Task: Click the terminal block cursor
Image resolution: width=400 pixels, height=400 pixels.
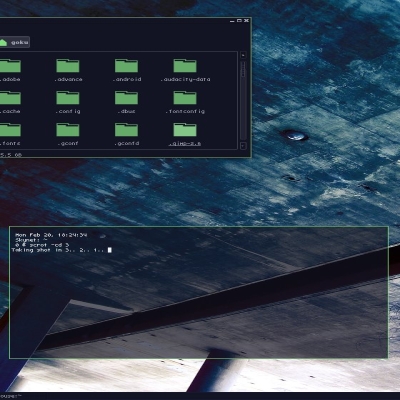Action: [x=110, y=250]
